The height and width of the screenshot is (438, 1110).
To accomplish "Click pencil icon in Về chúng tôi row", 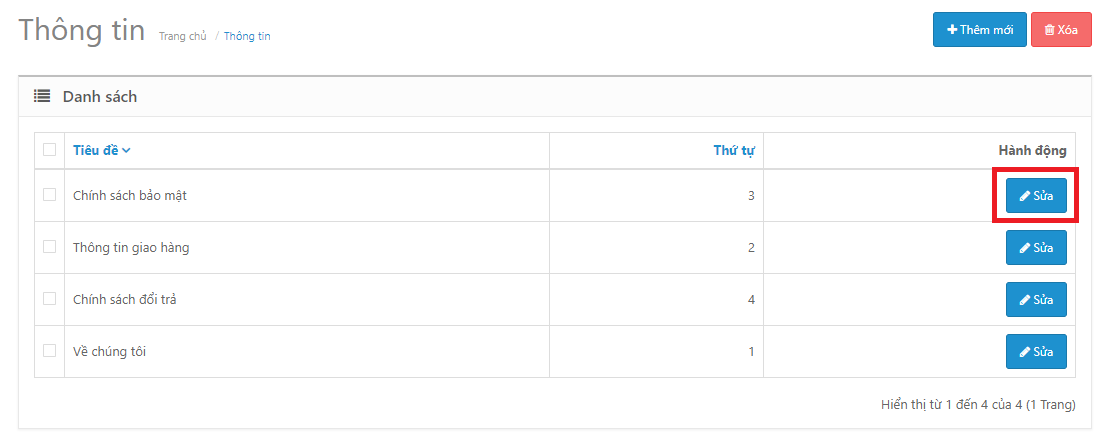I will [1024, 352].
